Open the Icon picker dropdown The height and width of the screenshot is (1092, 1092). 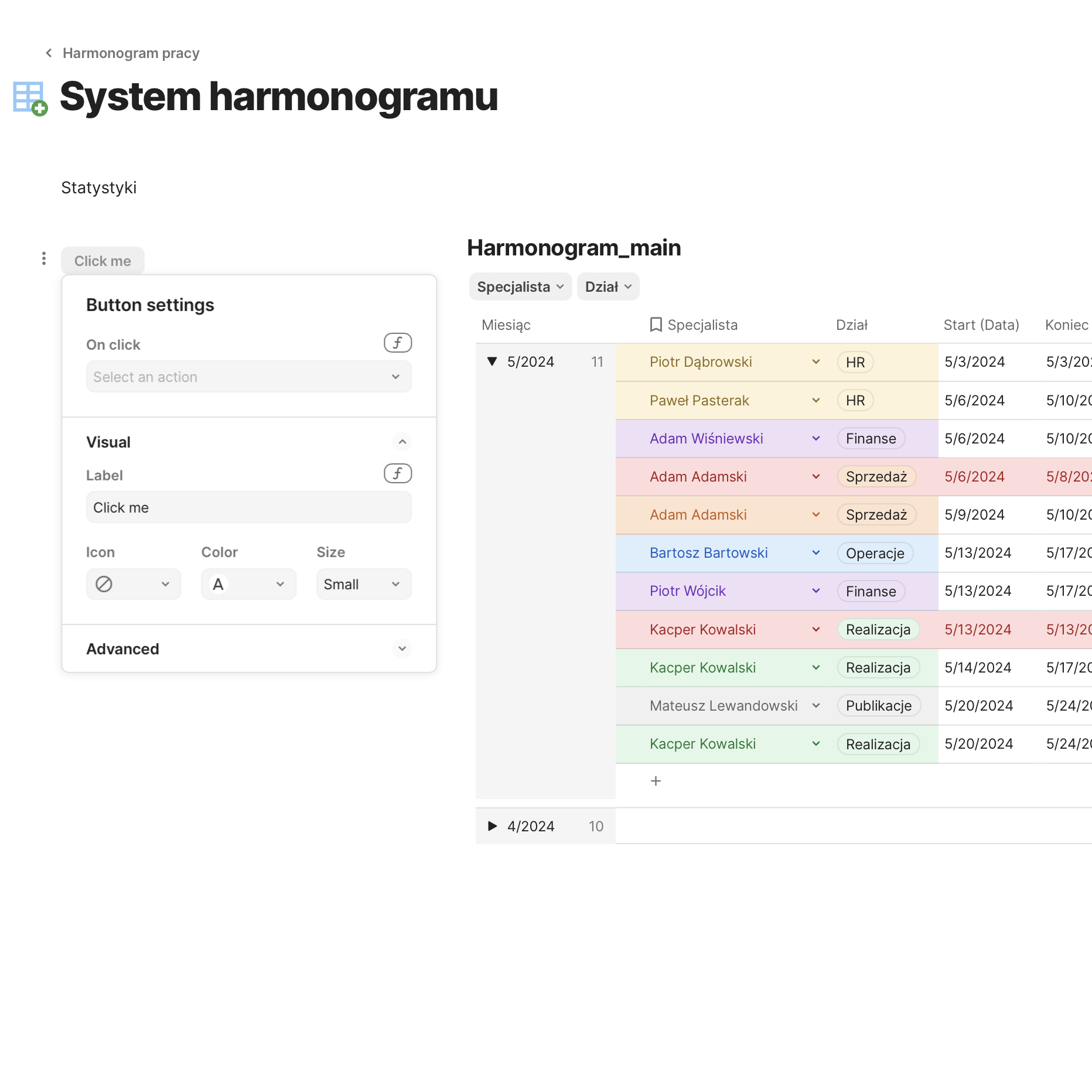[x=133, y=584]
